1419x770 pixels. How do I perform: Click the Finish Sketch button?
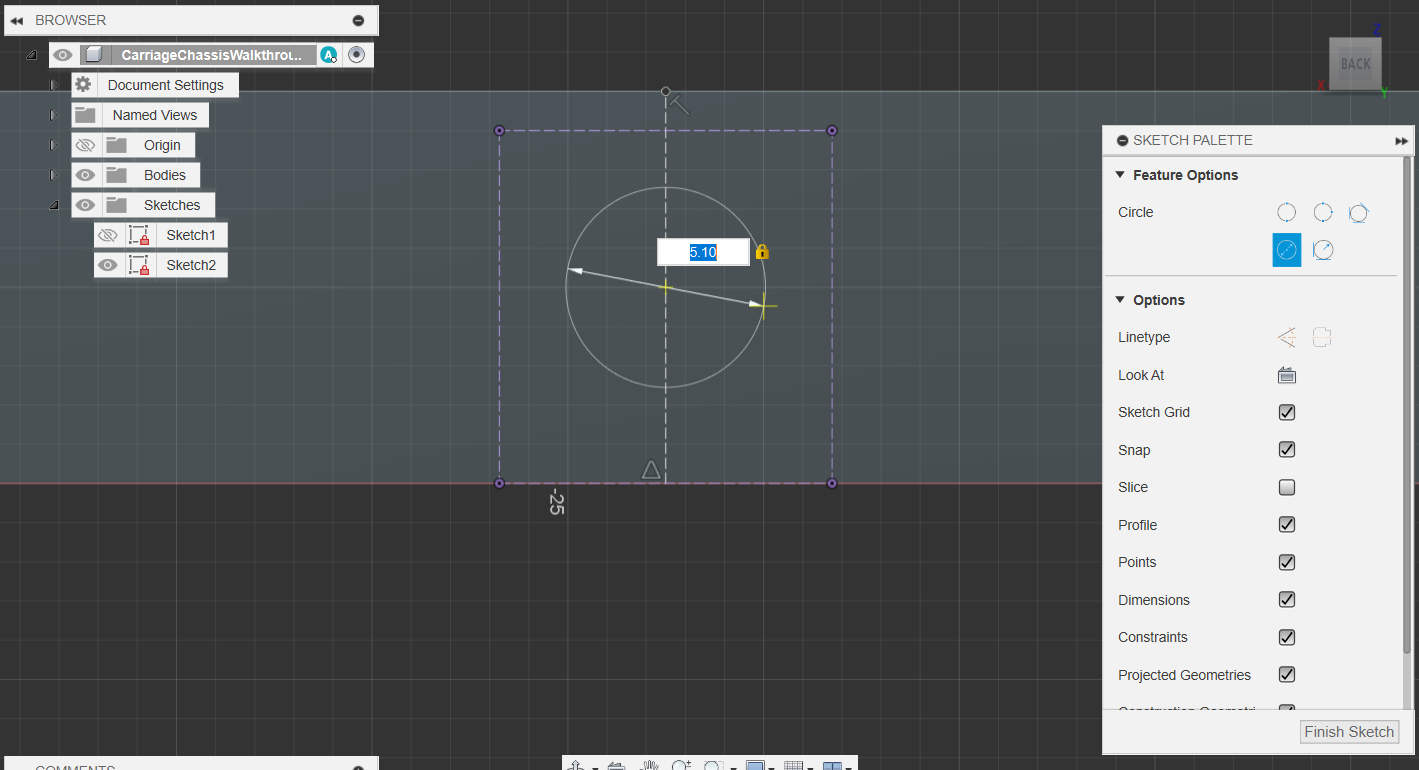tap(1349, 732)
